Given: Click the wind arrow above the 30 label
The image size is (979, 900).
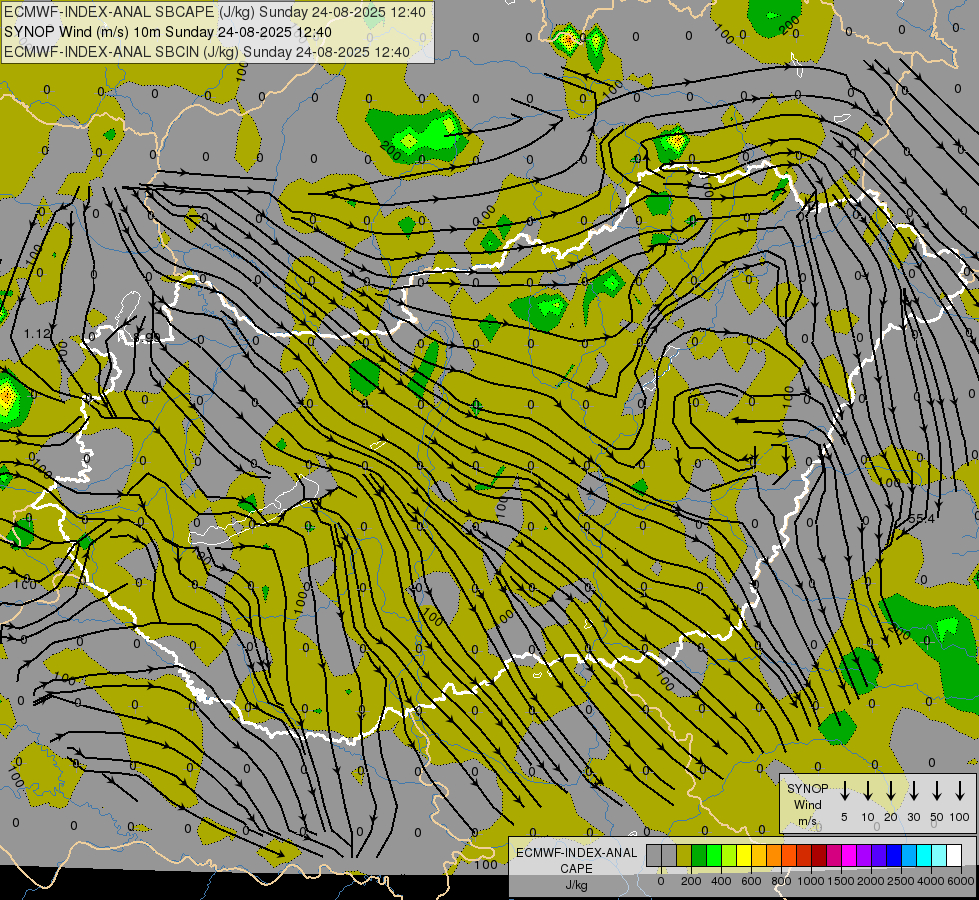Looking at the screenshot, I should (x=913, y=791).
